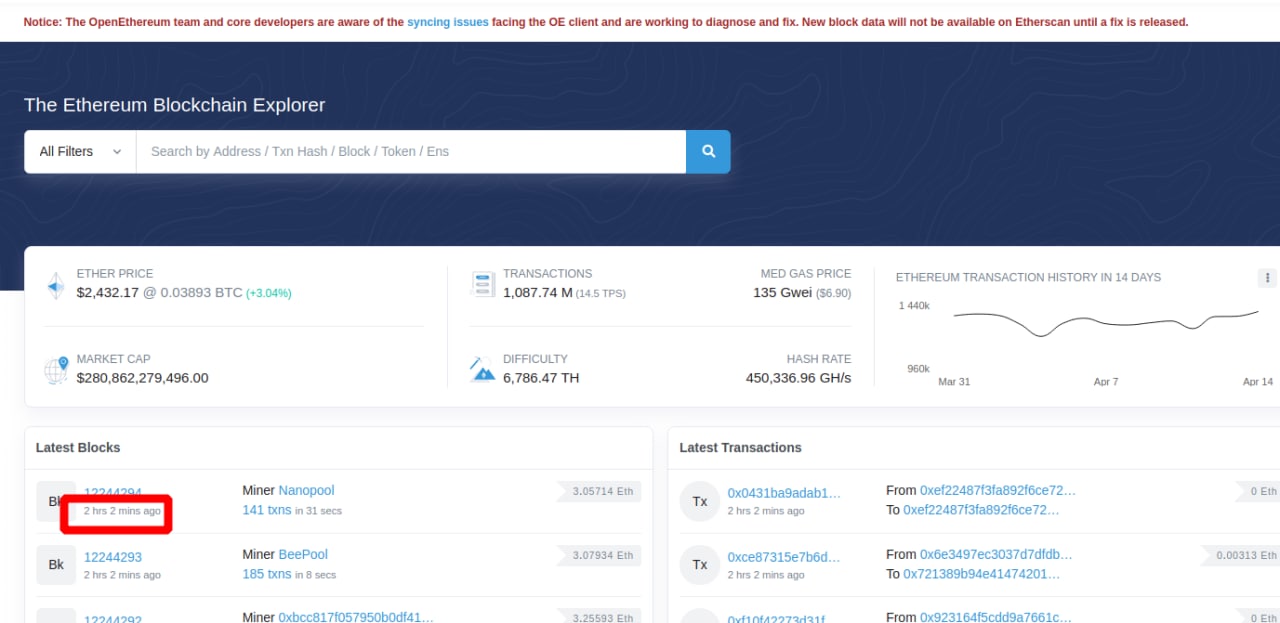Click the 1,087.74 M transactions value
1280x623 pixels.
(x=538, y=293)
